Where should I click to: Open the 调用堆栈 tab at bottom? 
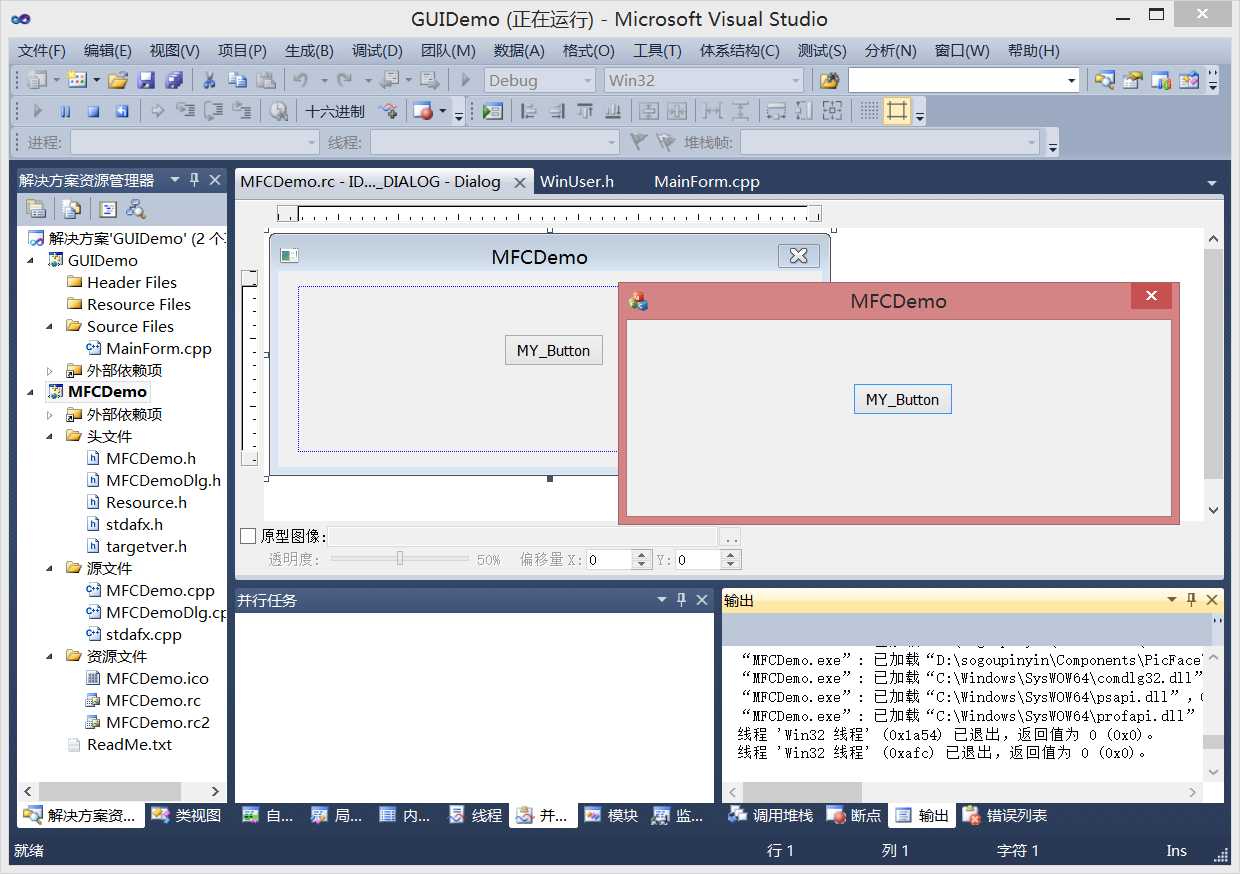click(x=771, y=816)
